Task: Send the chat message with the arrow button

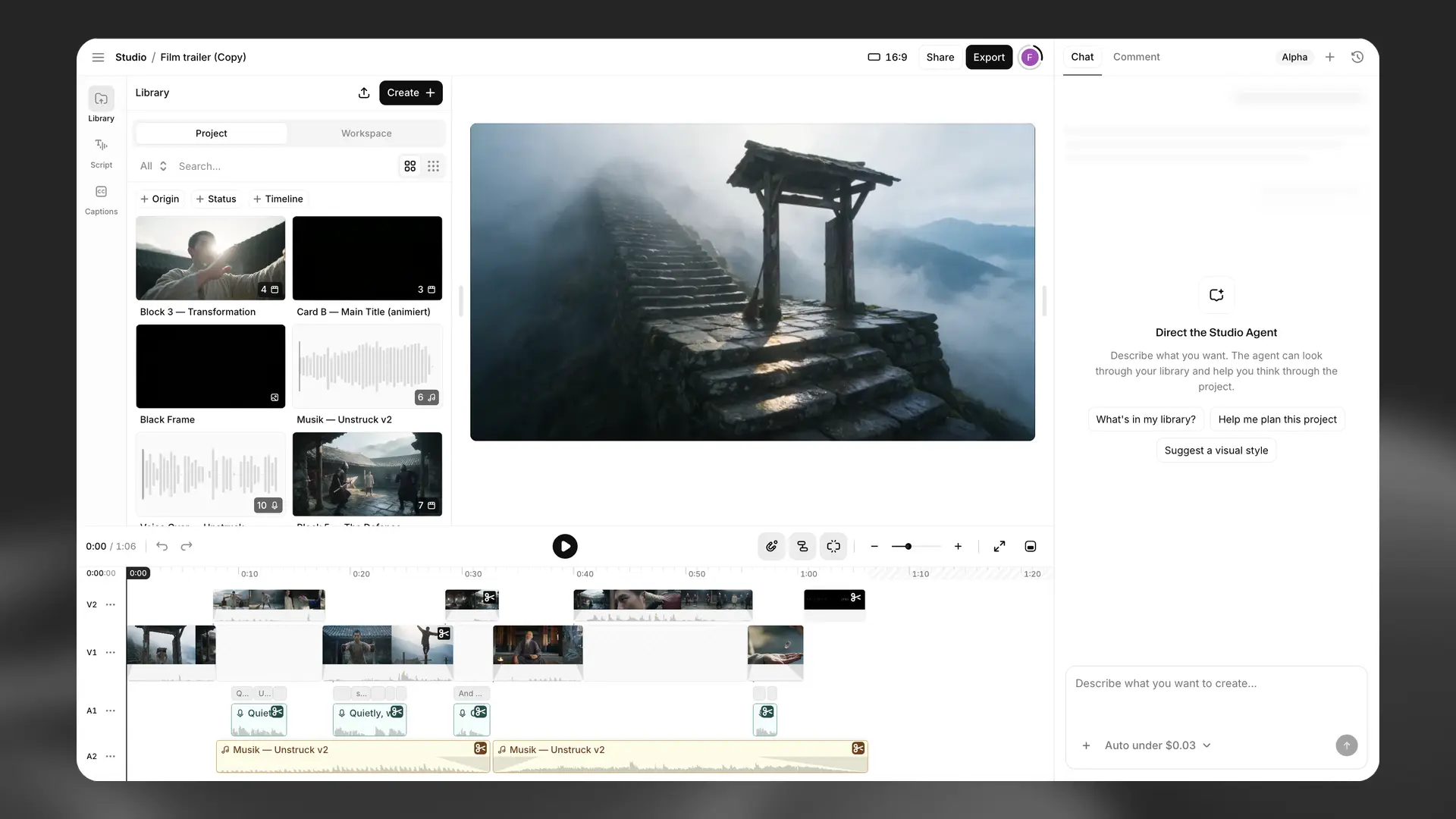Action: point(1346,745)
